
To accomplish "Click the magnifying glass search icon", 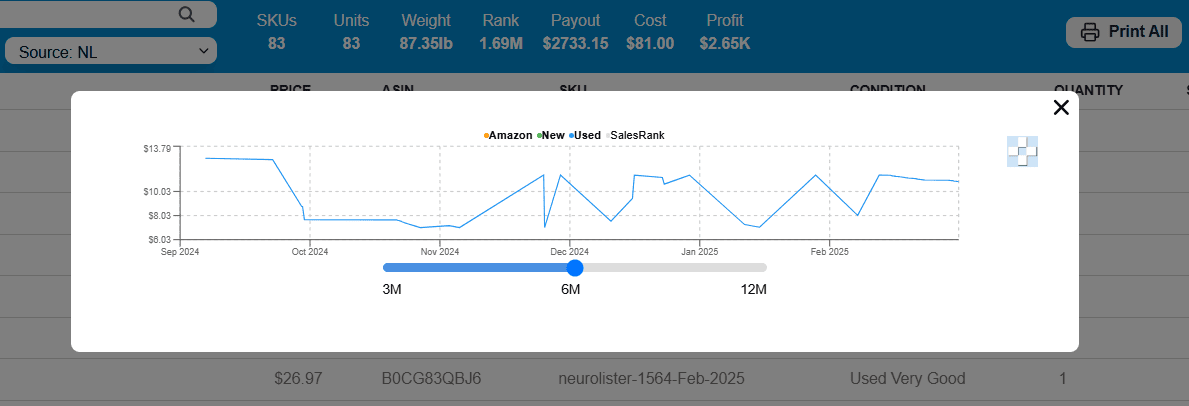I will tap(186, 13).
